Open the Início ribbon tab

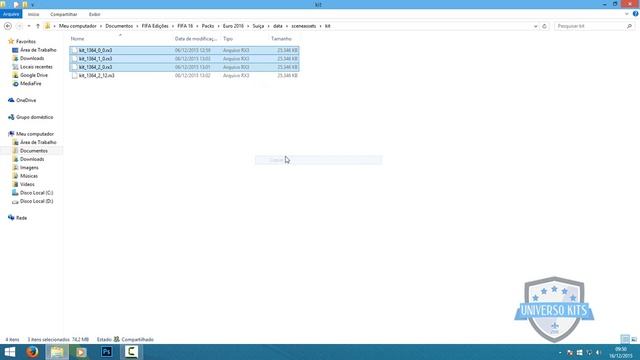click(33, 14)
